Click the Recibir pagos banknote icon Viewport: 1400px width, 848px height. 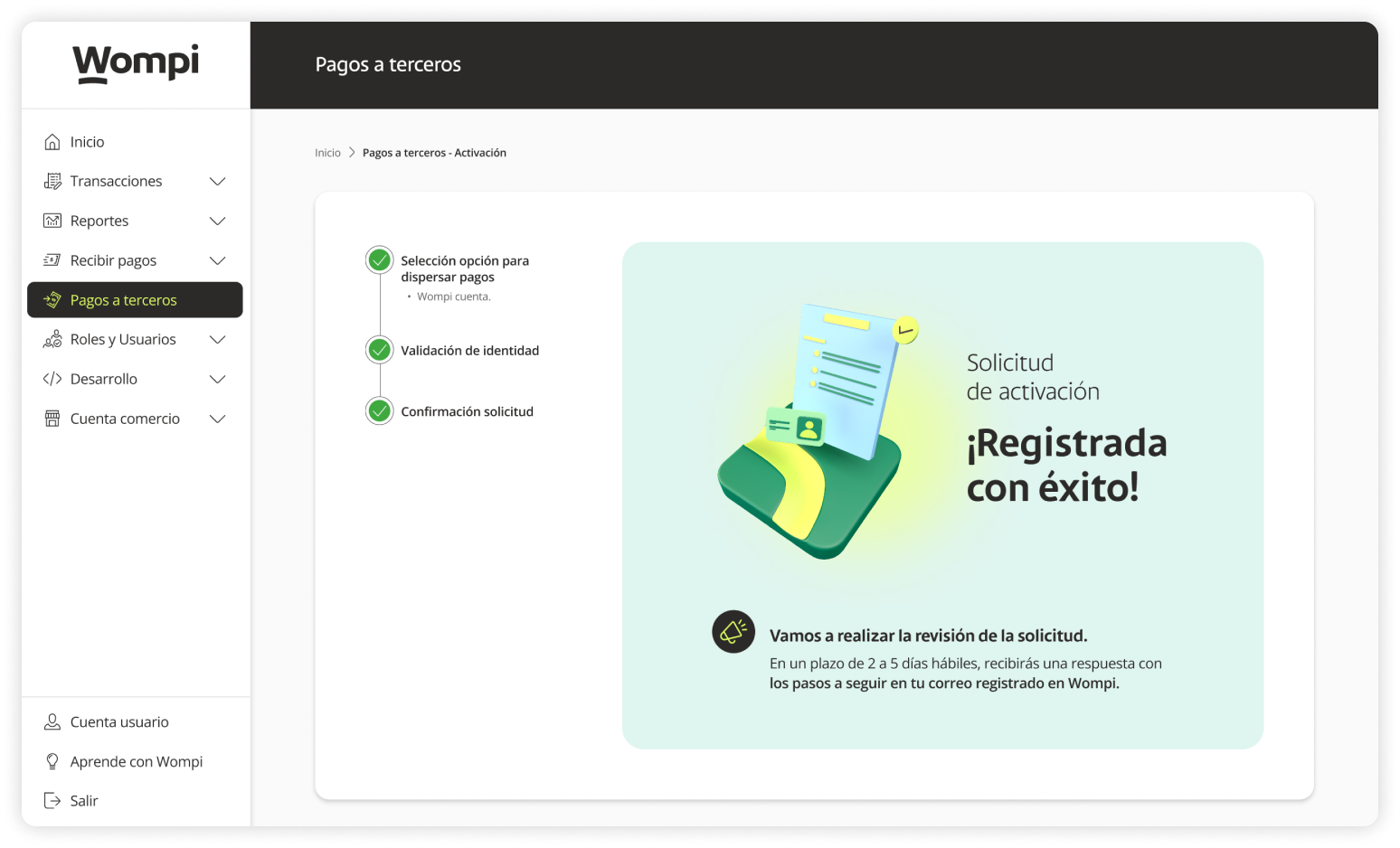pyautogui.click(x=53, y=260)
